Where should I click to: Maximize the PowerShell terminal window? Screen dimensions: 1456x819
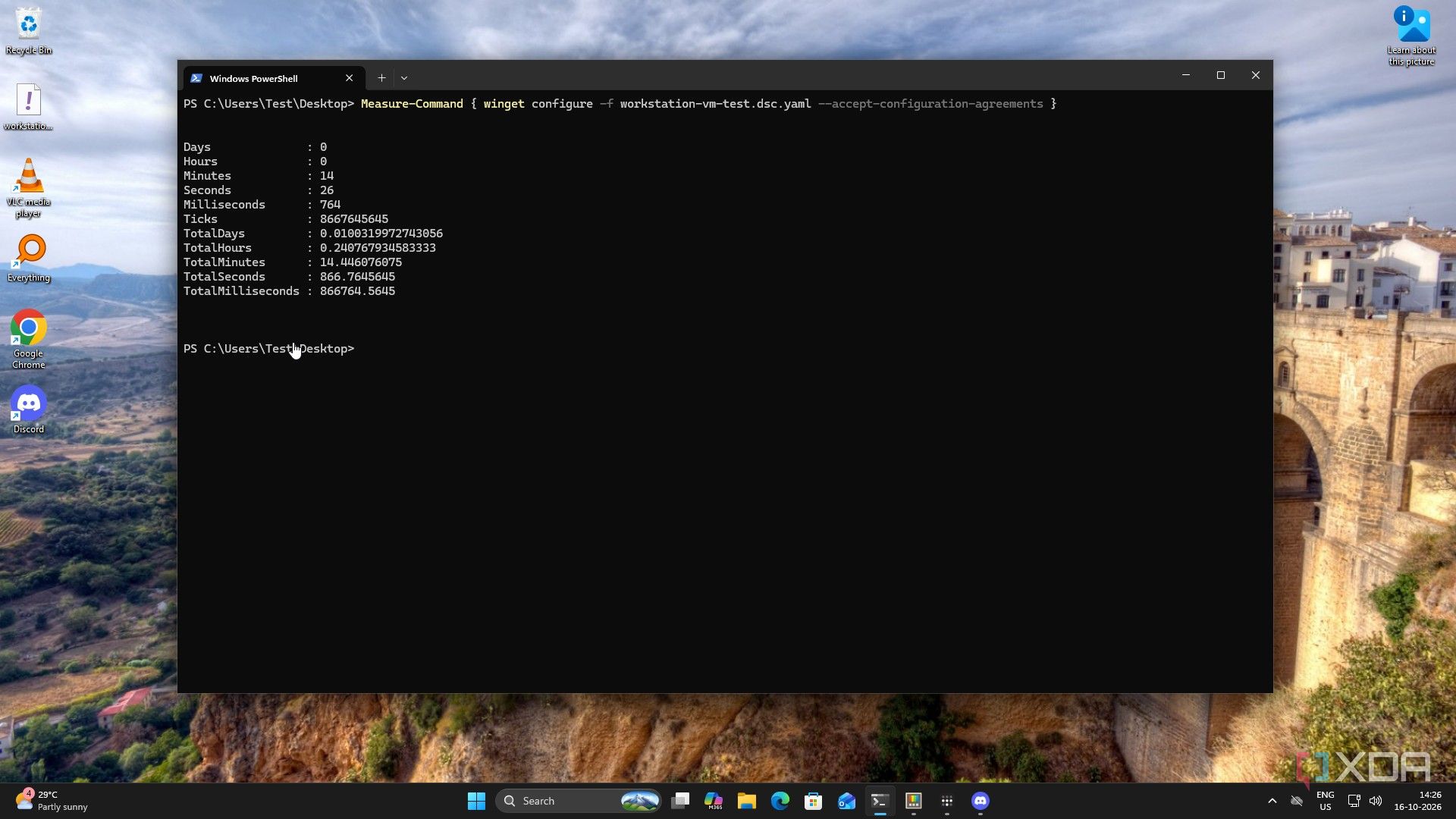pyautogui.click(x=1221, y=75)
